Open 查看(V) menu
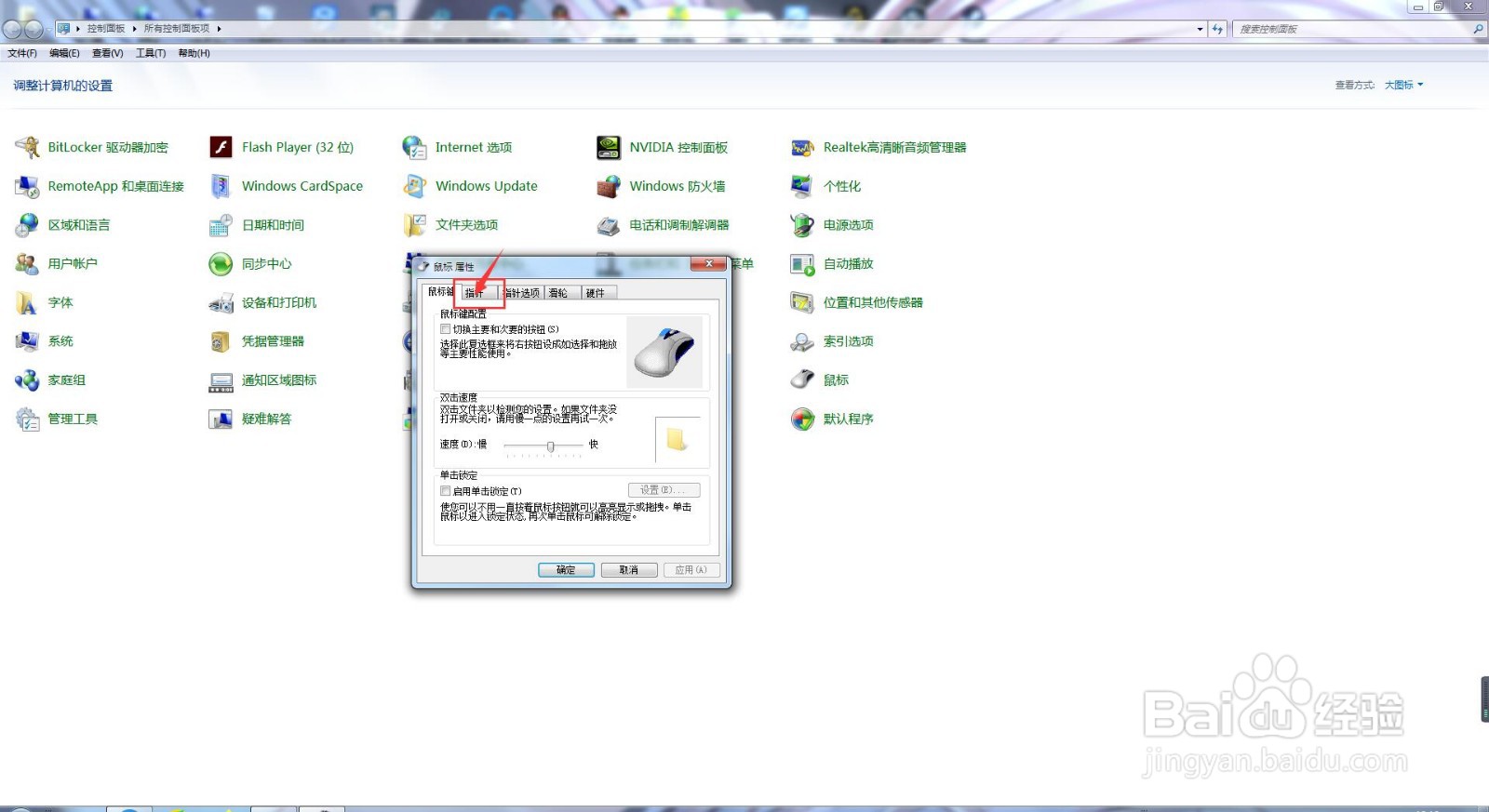 (107, 53)
